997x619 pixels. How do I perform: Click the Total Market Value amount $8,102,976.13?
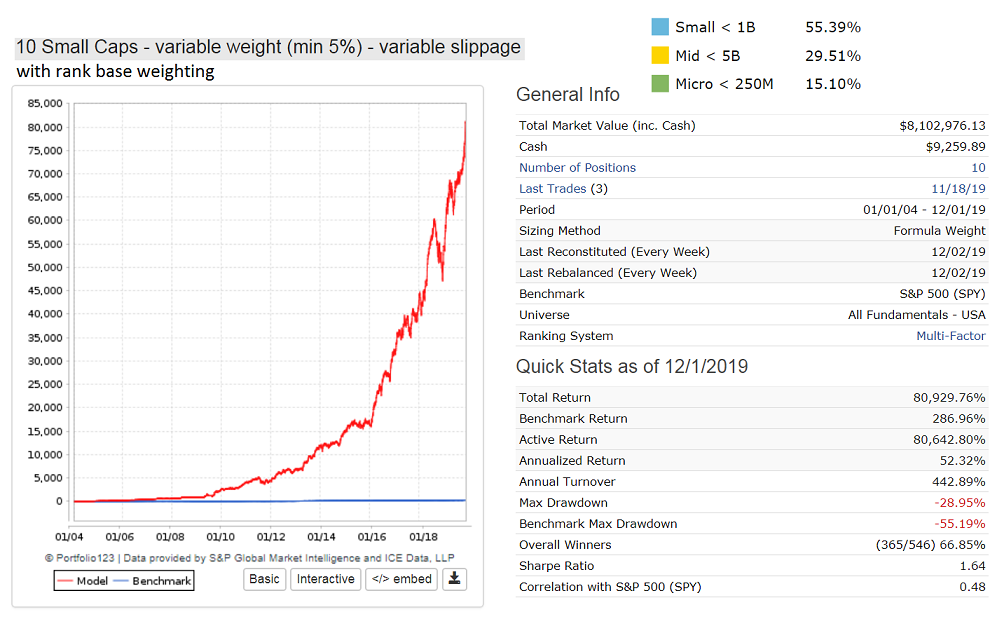click(942, 126)
